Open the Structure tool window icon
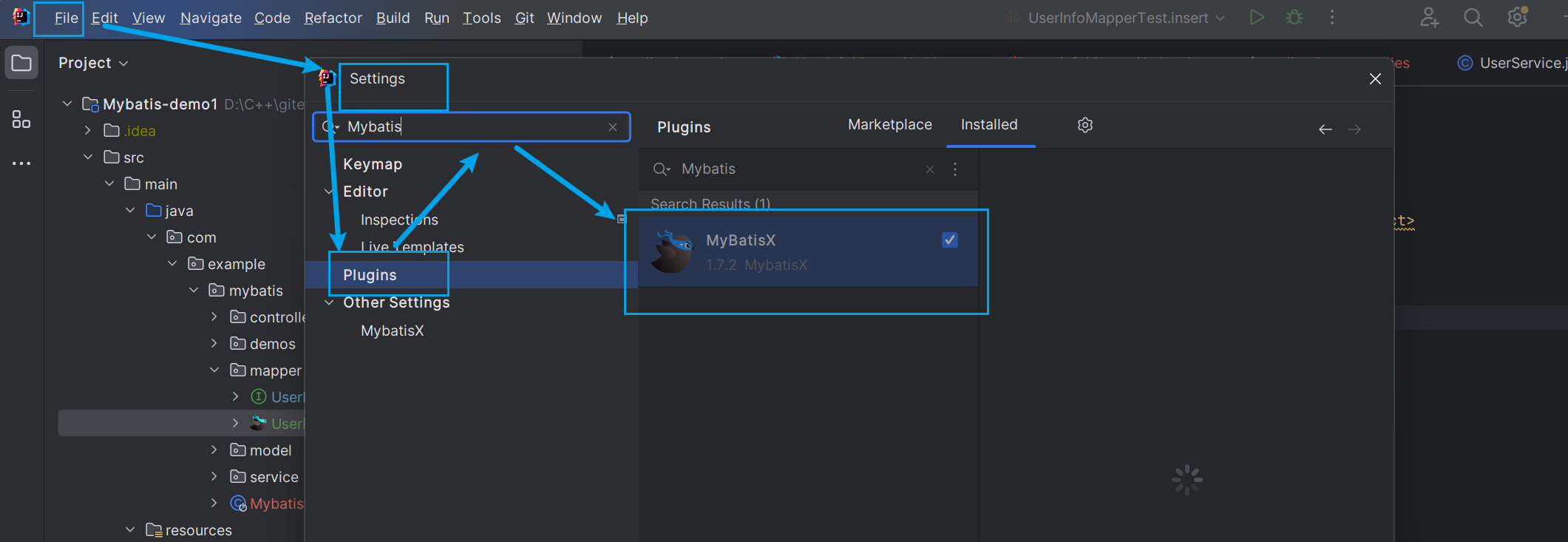1568x542 pixels. pos(21,119)
